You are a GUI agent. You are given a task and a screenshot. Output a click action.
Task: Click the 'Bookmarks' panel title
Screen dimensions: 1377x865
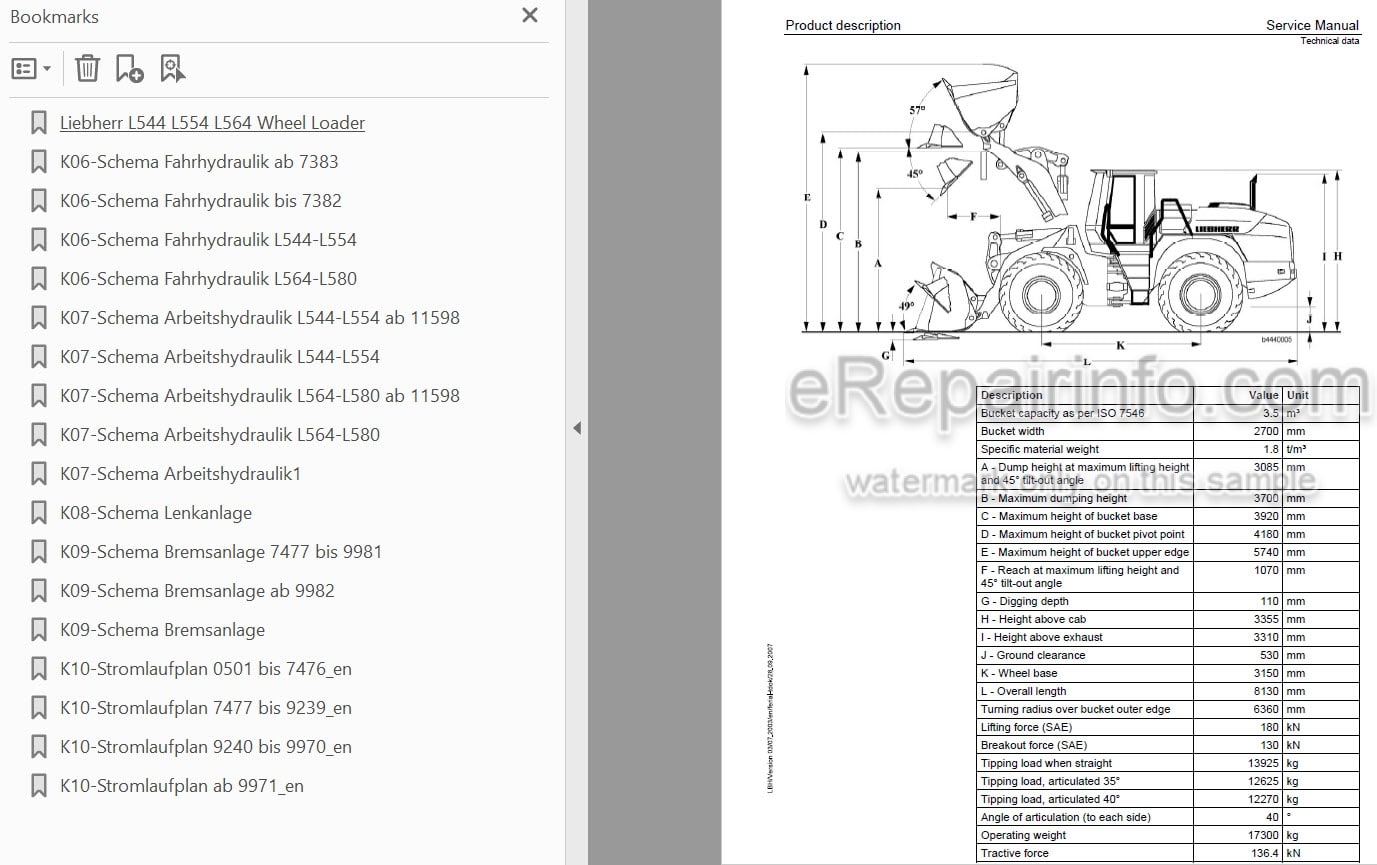[54, 16]
